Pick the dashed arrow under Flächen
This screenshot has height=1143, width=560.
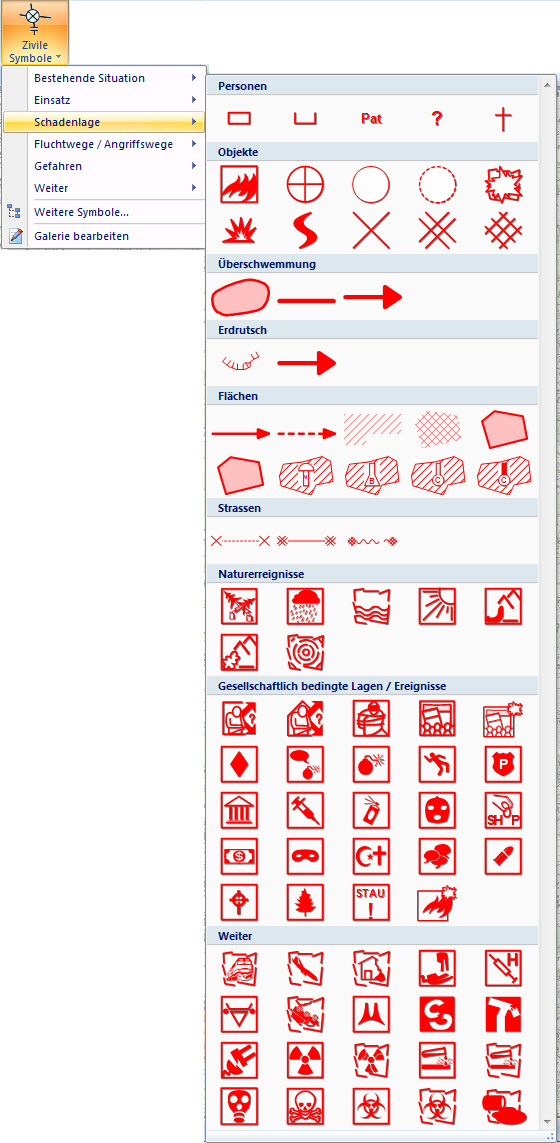306,434
